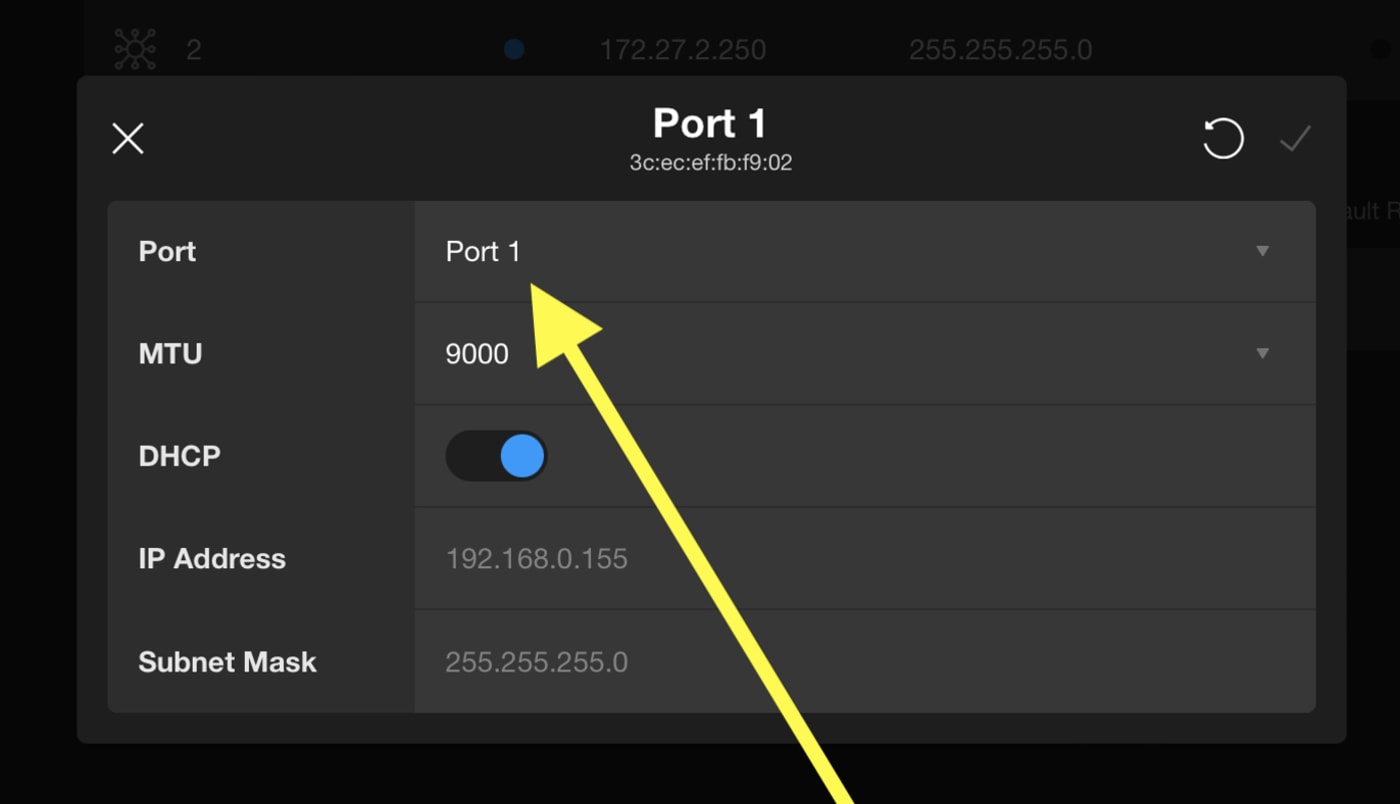
Task: Toggle the DHCP switch
Action: tap(496, 456)
